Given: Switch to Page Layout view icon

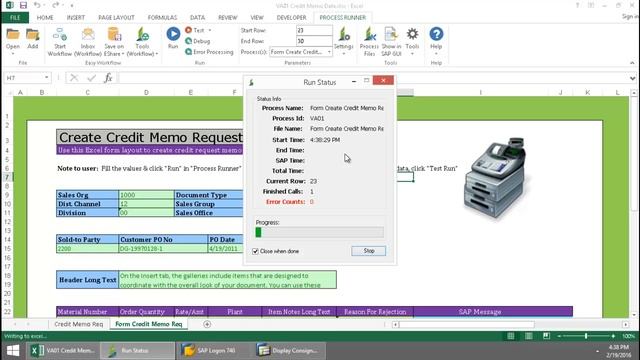Looking at the screenshot, I should coord(529,336).
